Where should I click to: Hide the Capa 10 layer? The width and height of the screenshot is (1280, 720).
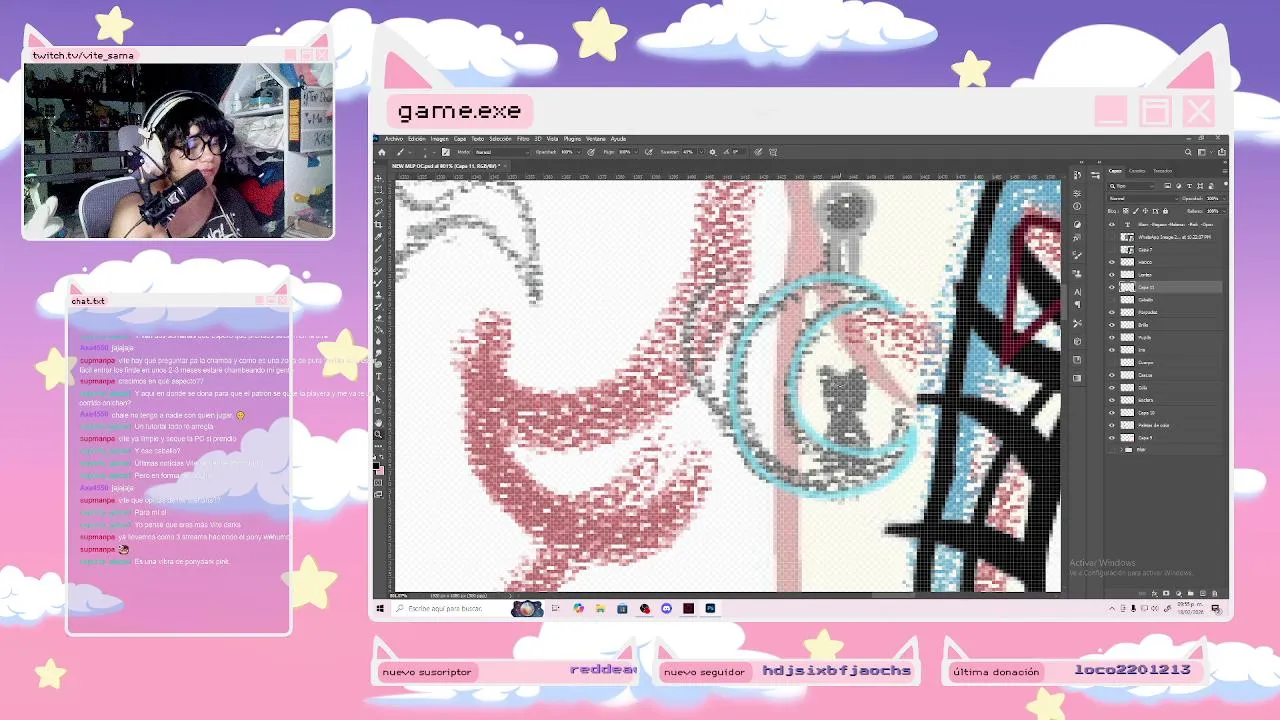(x=1112, y=413)
